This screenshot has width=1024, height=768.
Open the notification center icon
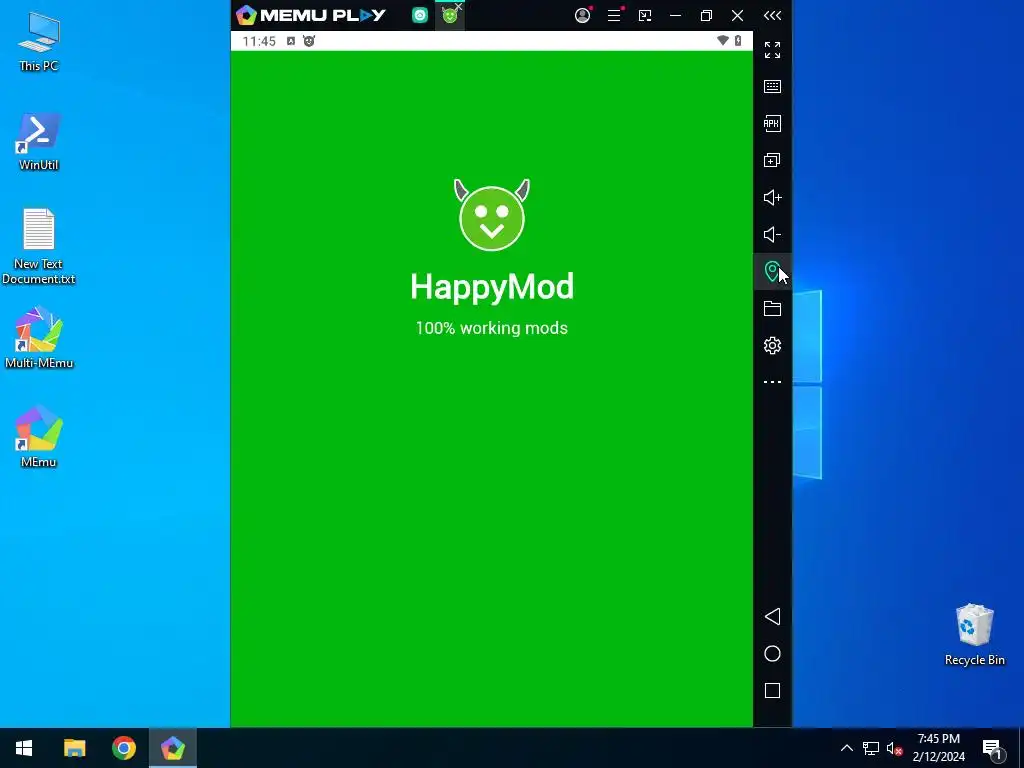click(x=992, y=748)
